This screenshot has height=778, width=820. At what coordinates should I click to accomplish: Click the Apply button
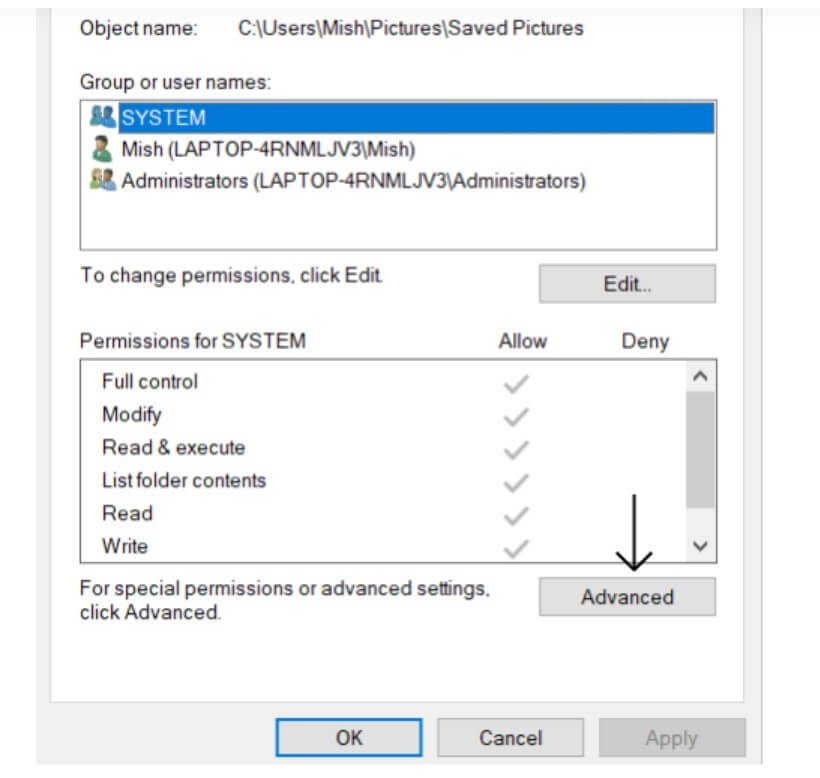coord(671,739)
